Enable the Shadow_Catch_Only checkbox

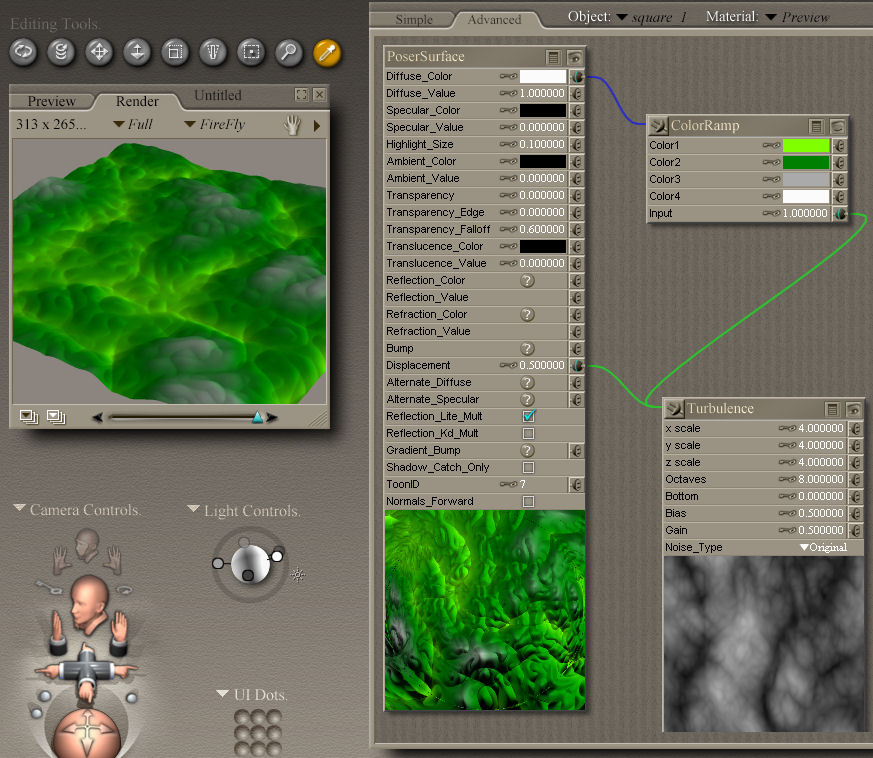(529, 467)
